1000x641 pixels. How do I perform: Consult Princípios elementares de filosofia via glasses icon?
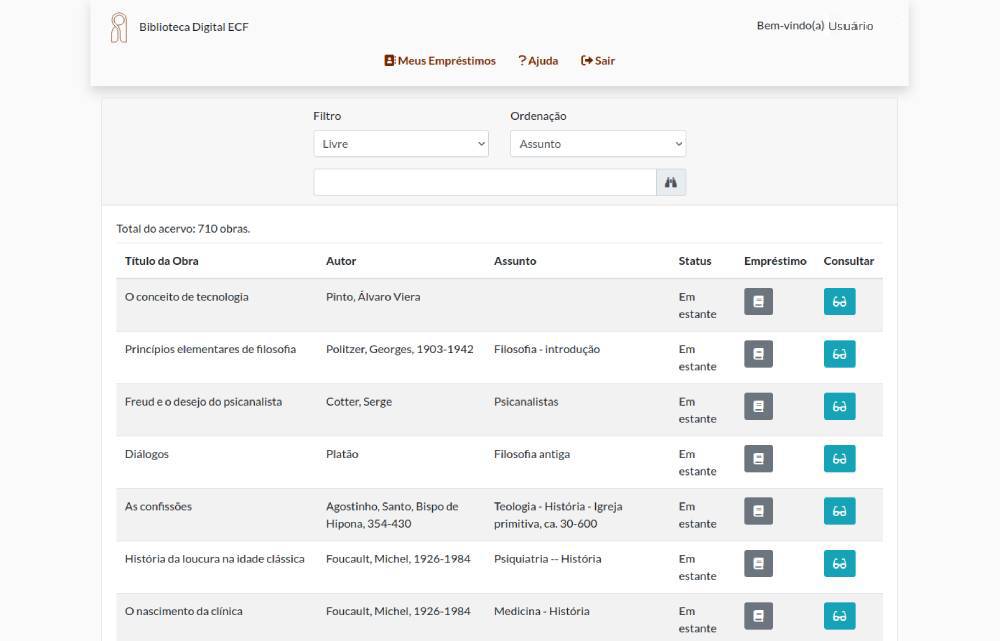pyautogui.click(x=839, y=354)
